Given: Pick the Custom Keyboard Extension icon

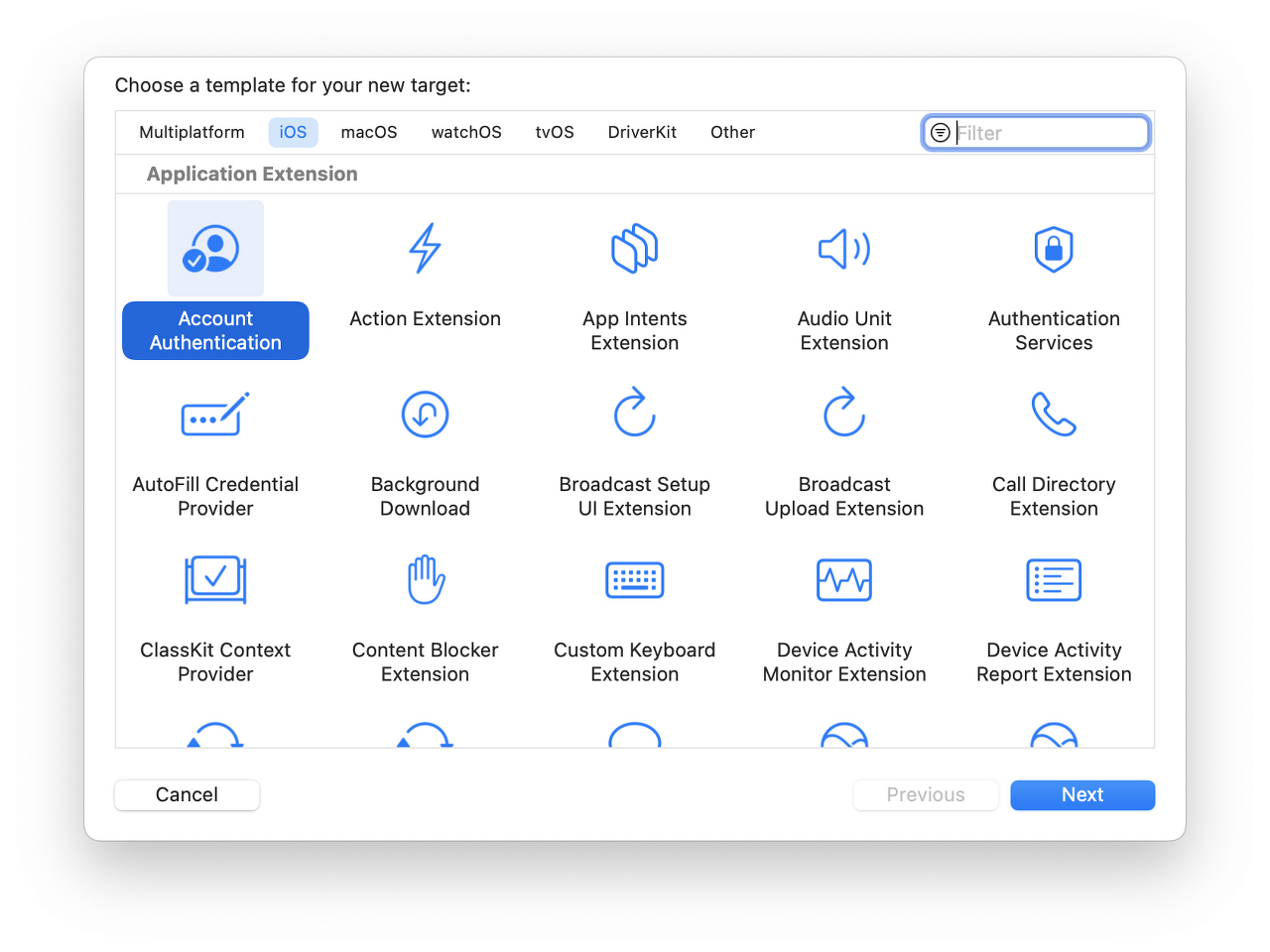Looking at the screenshot, I should [635, 580].
